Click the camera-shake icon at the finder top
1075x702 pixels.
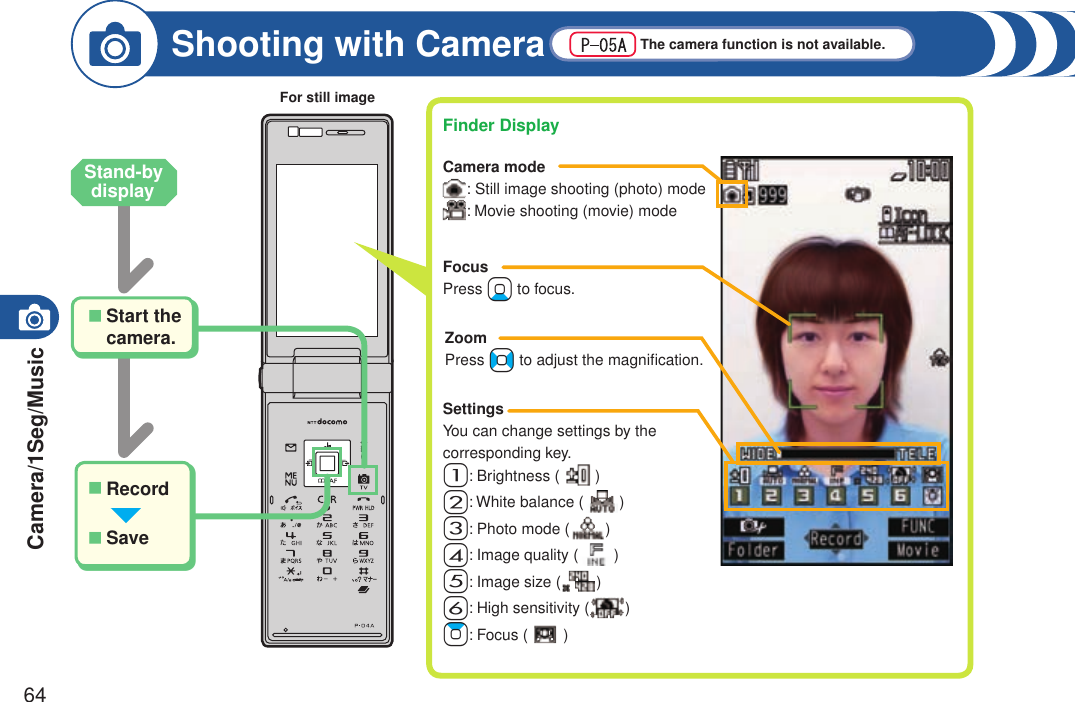click(x=857, y=195)
